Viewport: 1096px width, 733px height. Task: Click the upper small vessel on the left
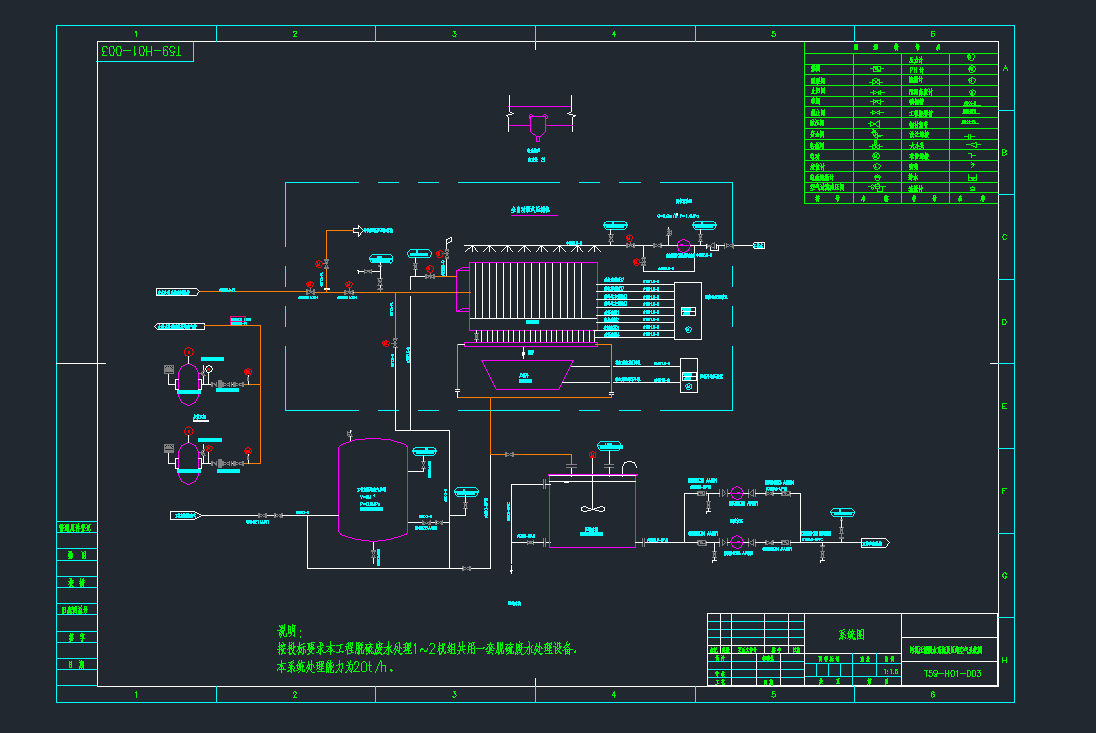[188, 379]
